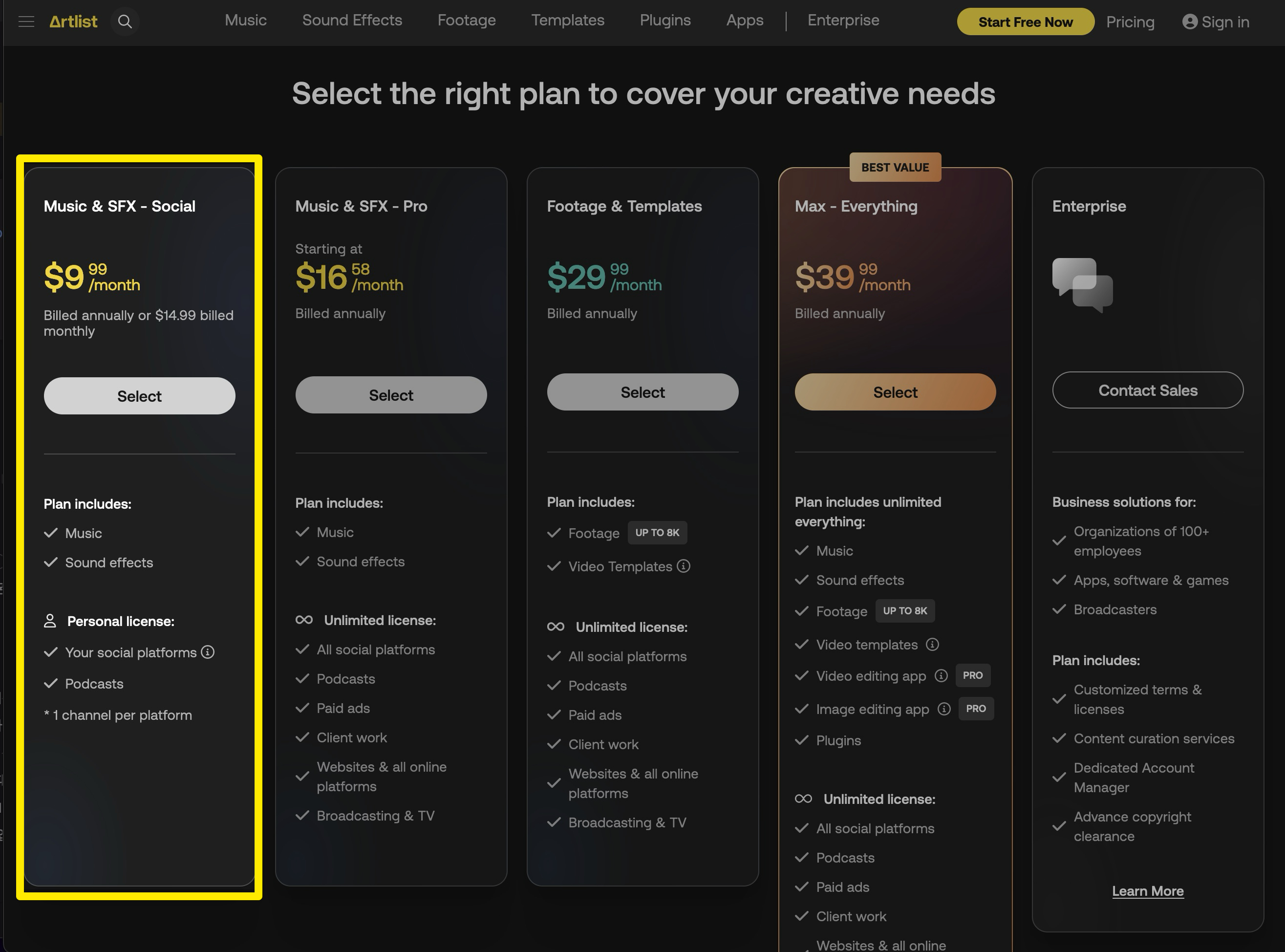1285x952 pixels.
Task: Click info icon beside Video templates in Max plan
Action: pyautogui.click(x=932, y=644)
